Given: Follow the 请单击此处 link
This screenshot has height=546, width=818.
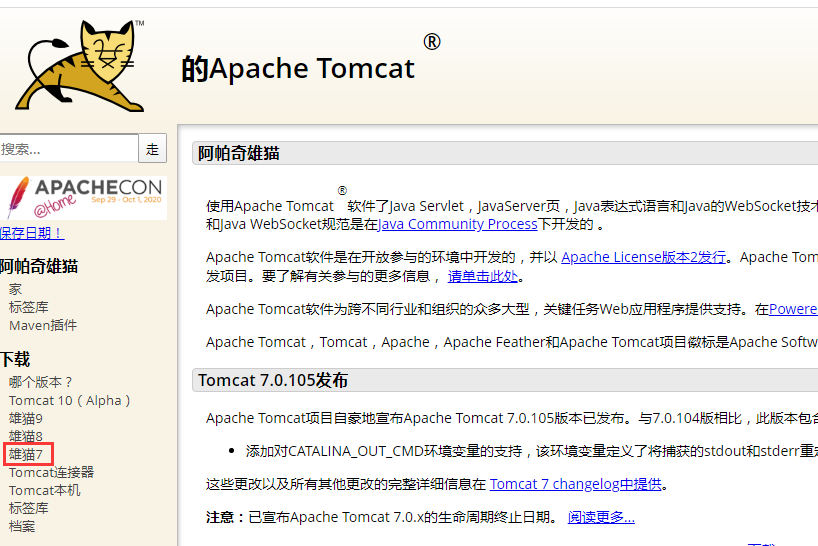Looking at the screenshot, I should (483, 276).
